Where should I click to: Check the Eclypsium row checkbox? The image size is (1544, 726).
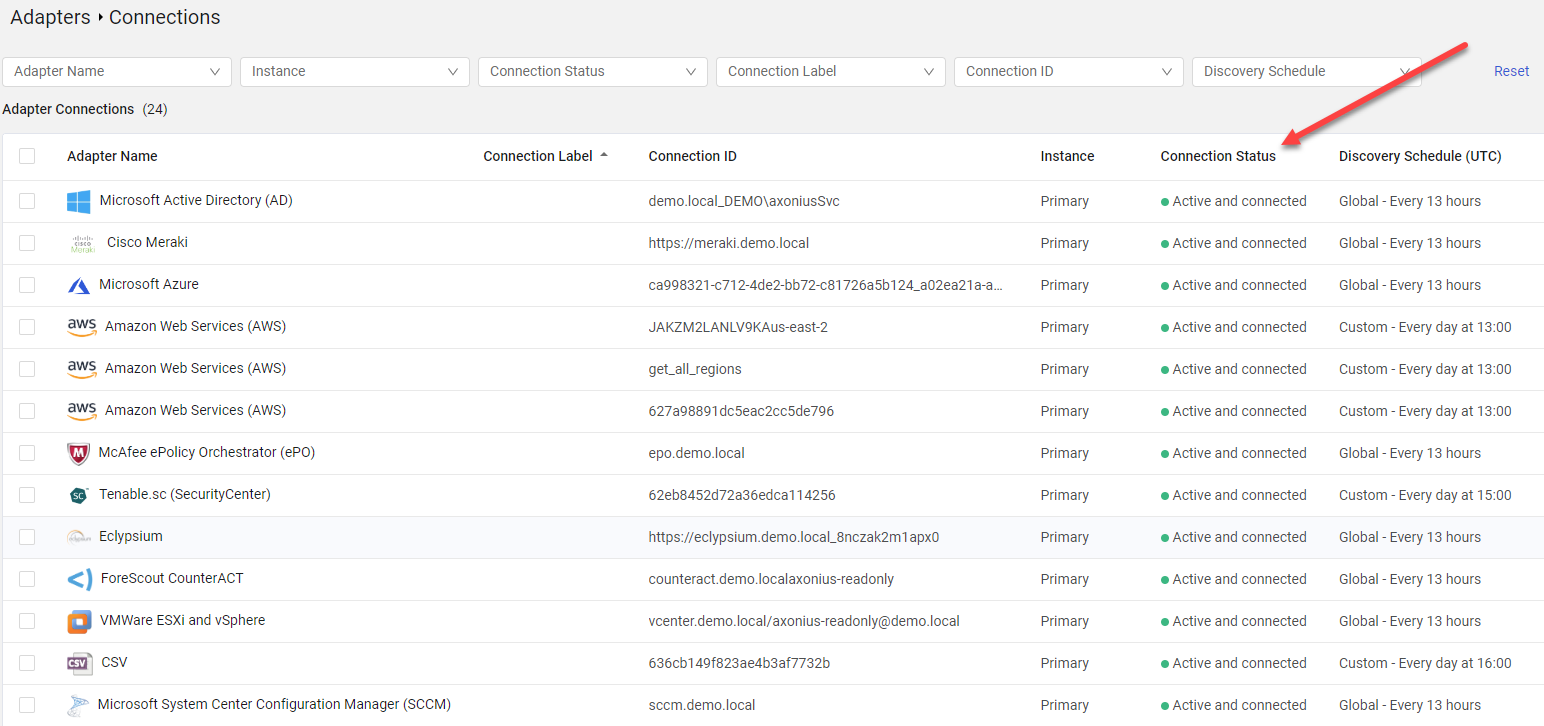point(27,537)
